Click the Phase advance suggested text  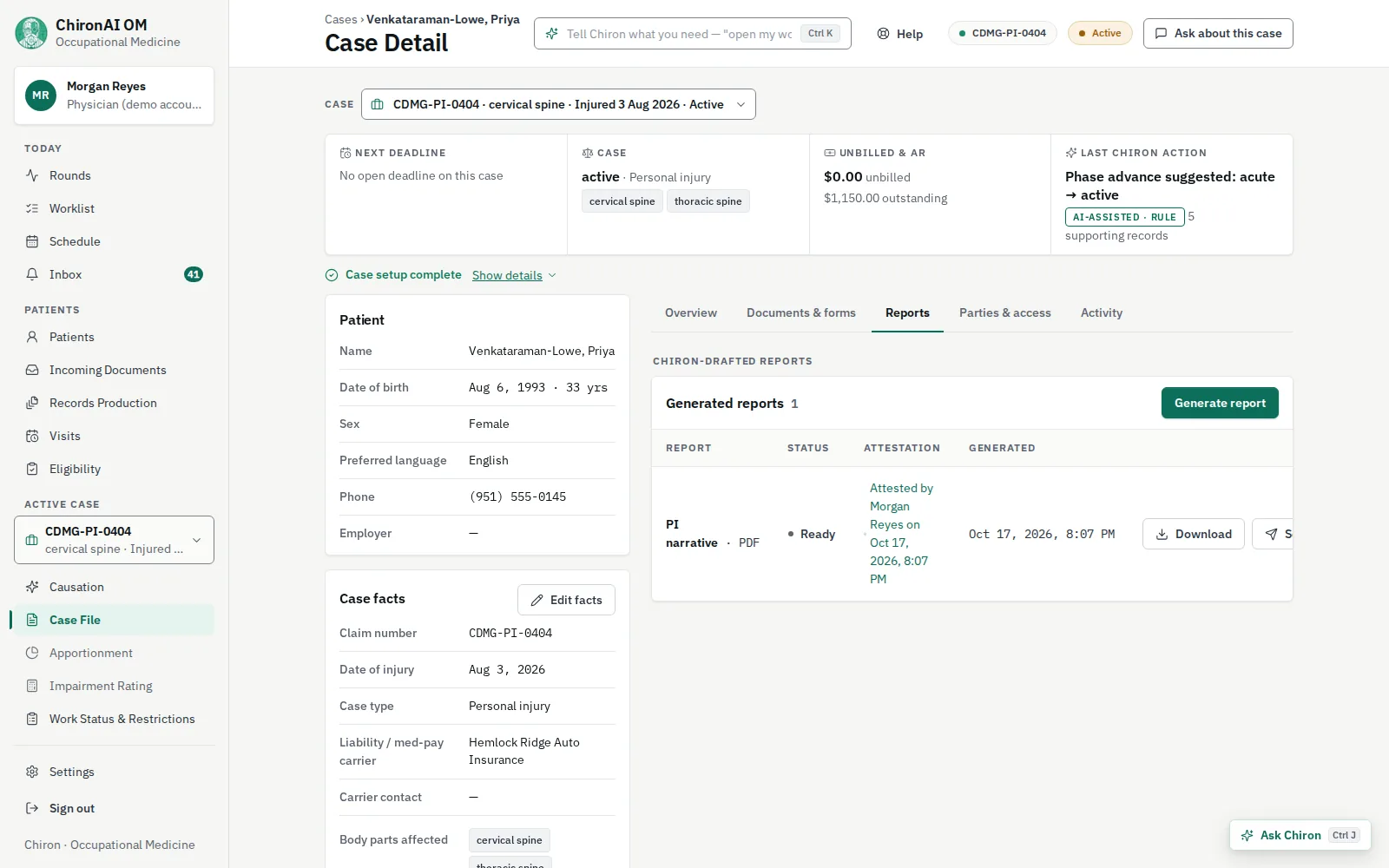coord(1169,186)
